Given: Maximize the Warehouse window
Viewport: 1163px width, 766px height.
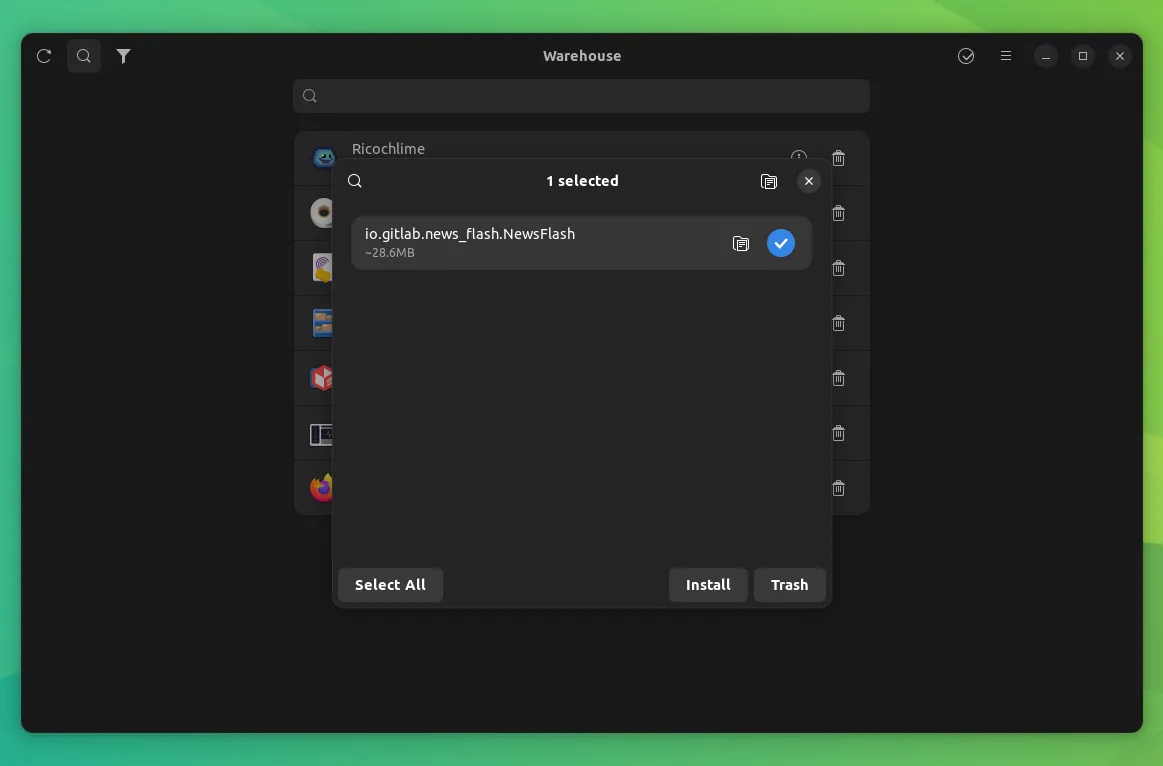Looking at the screenshot, I should click(x=1082, y=56).
